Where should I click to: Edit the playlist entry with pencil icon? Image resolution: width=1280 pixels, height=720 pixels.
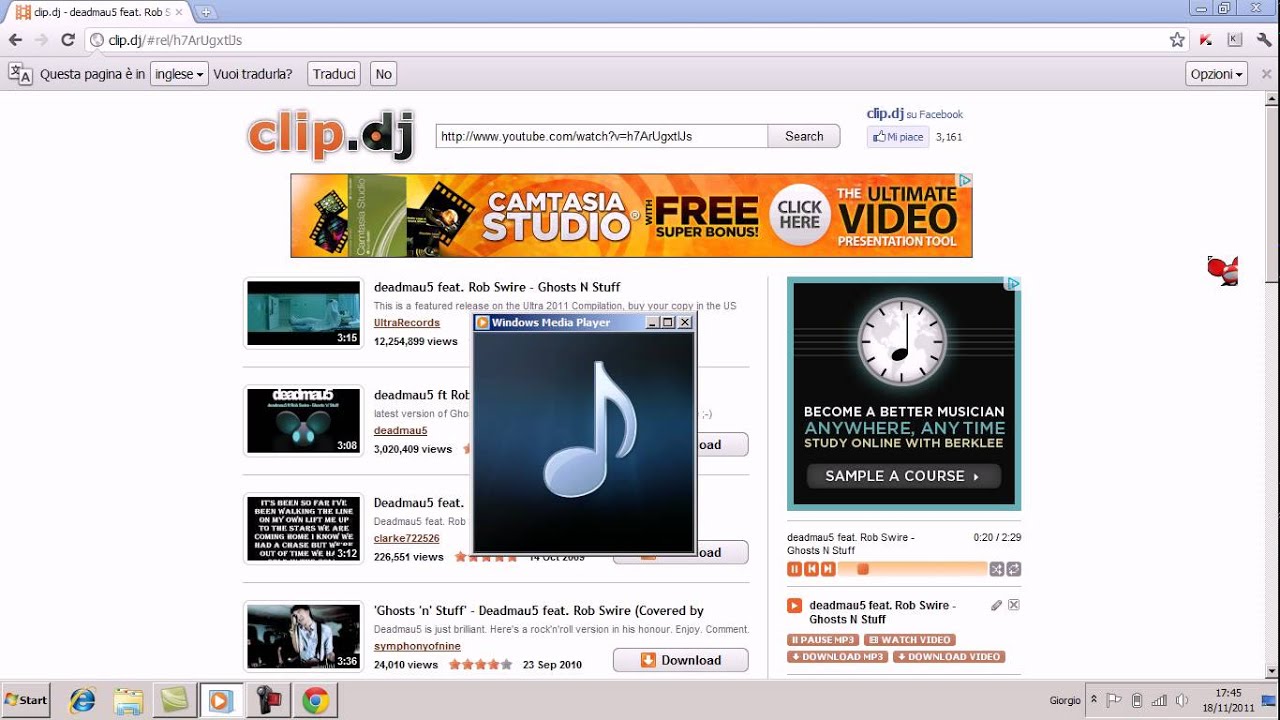click(997, 605)
